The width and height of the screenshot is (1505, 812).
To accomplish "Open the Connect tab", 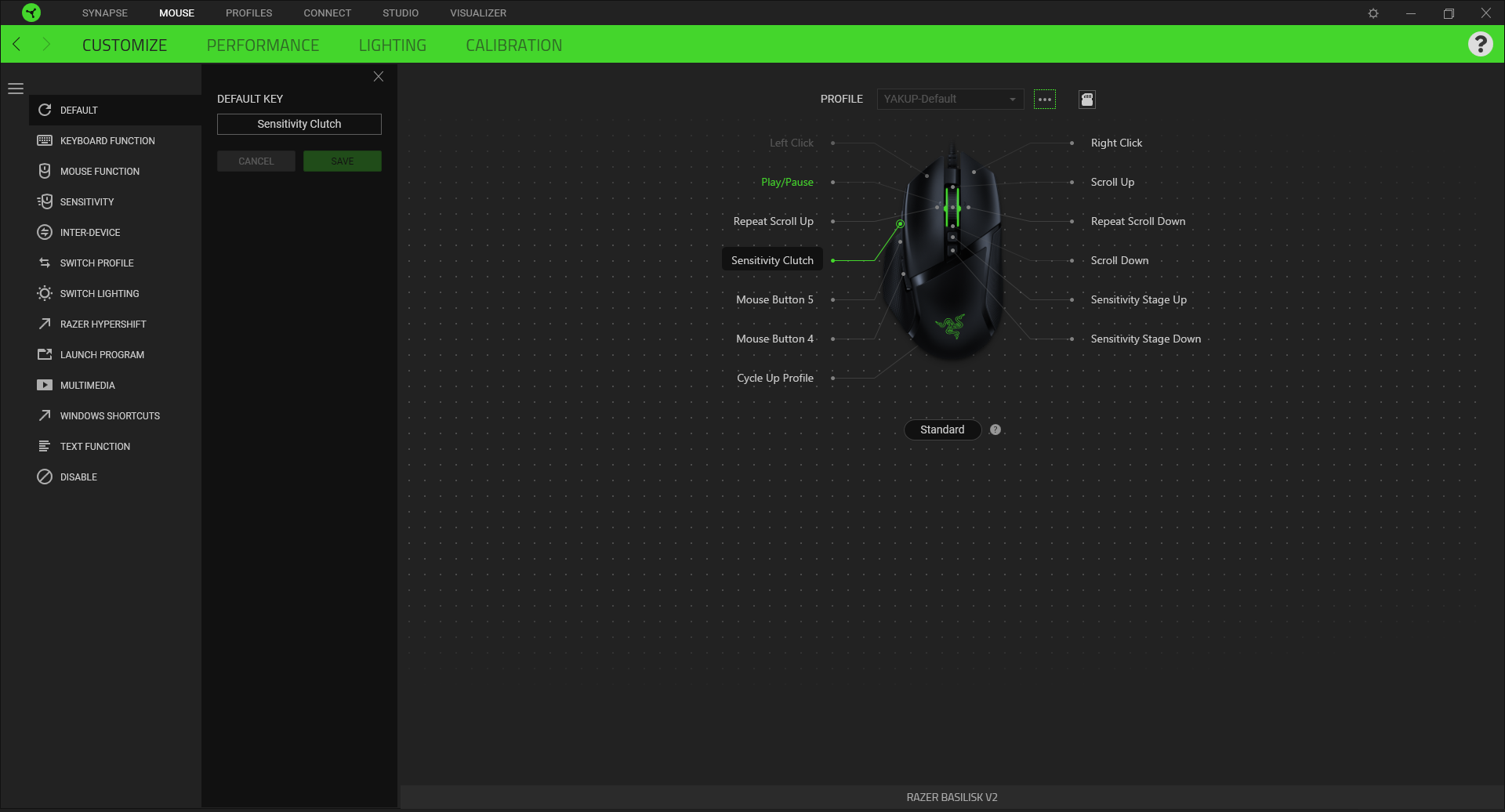I will point(328,13).
